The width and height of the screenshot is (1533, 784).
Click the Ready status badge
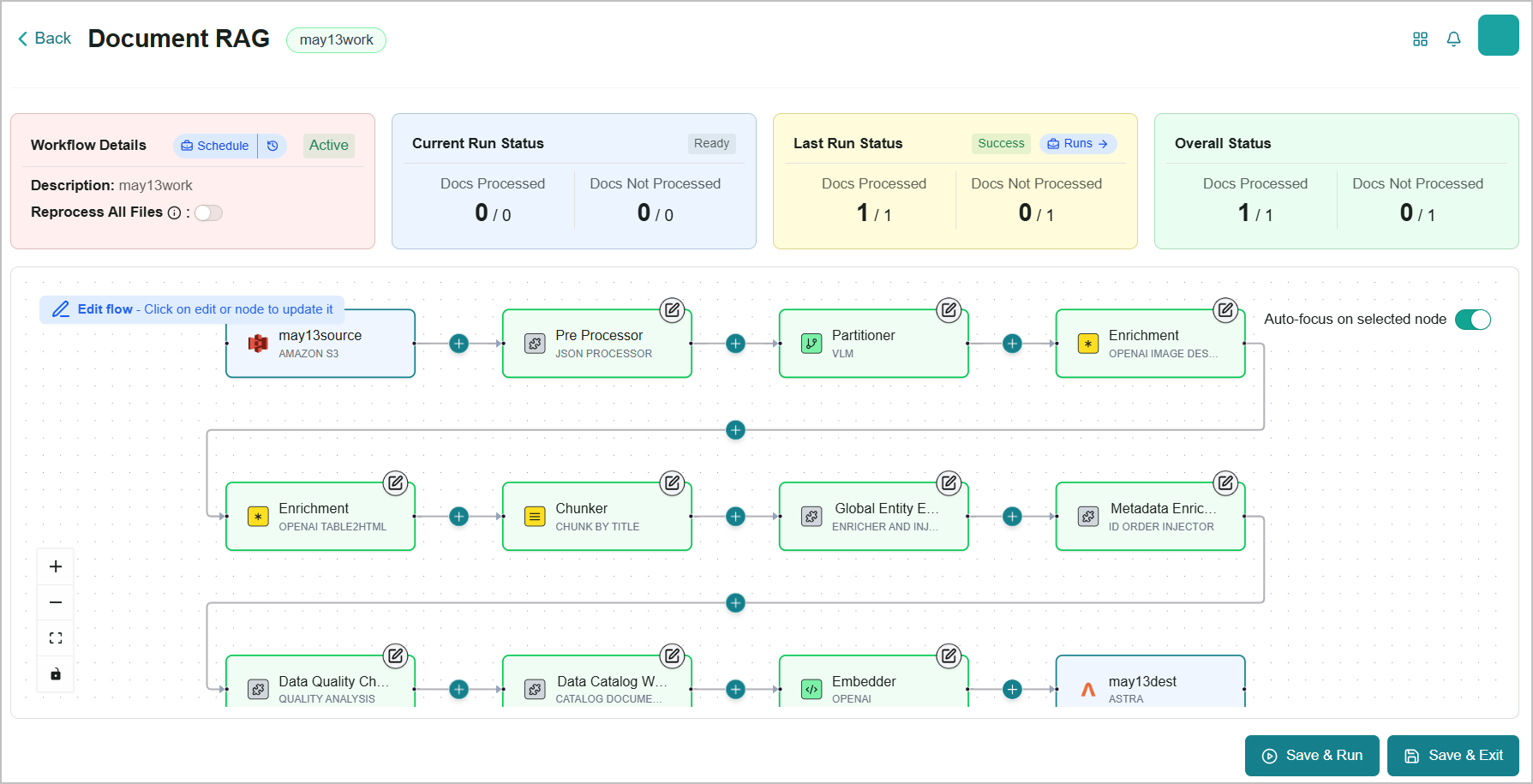711,144
